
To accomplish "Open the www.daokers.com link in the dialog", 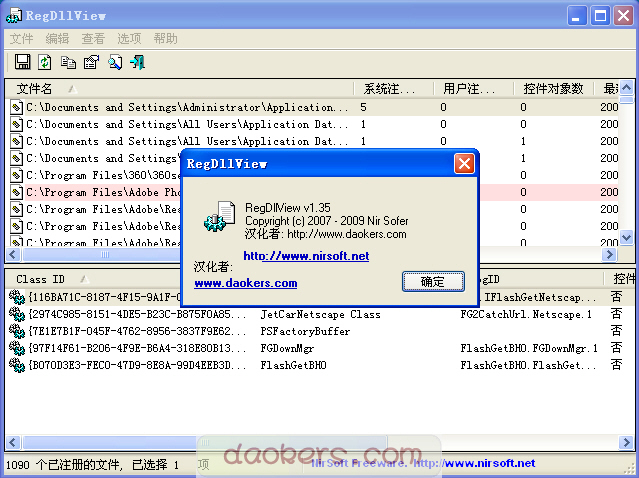I will point(246,283).
